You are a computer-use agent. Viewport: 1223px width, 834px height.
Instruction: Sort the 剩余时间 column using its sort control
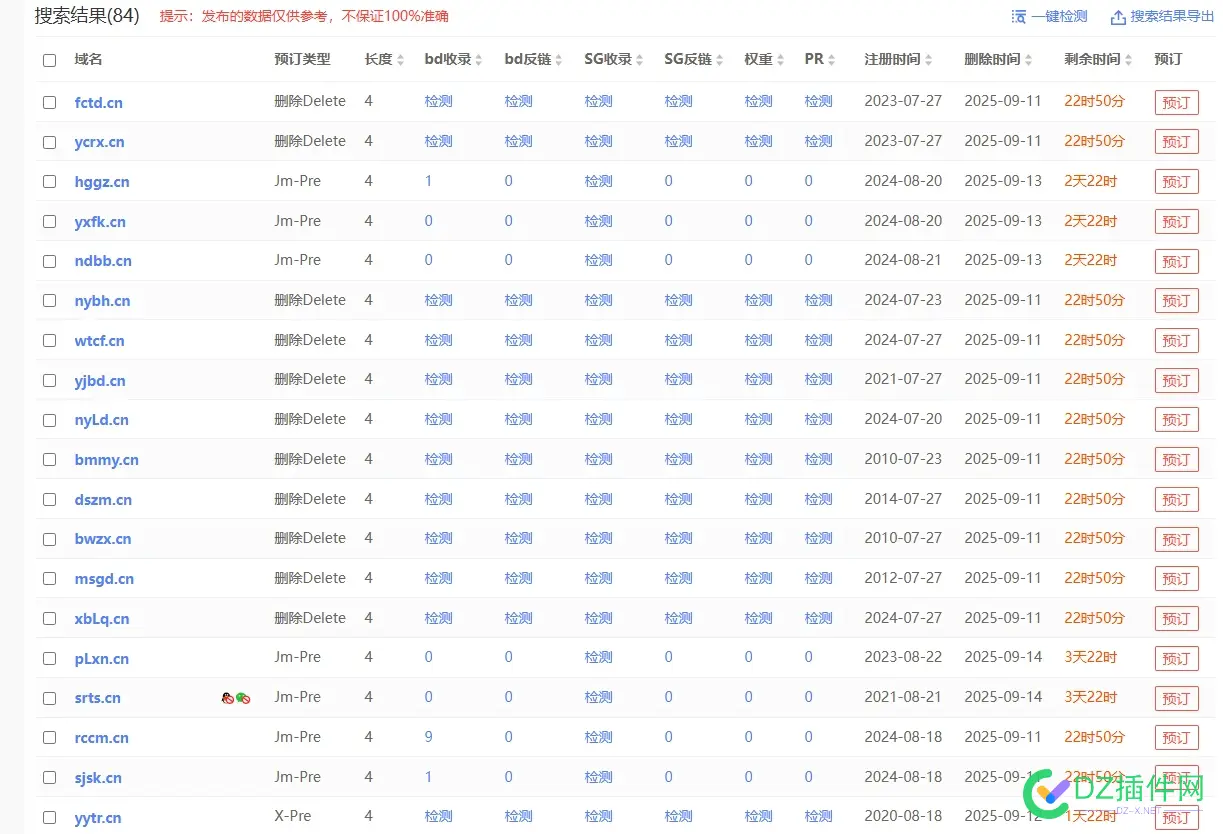[x=1128, y=59]
